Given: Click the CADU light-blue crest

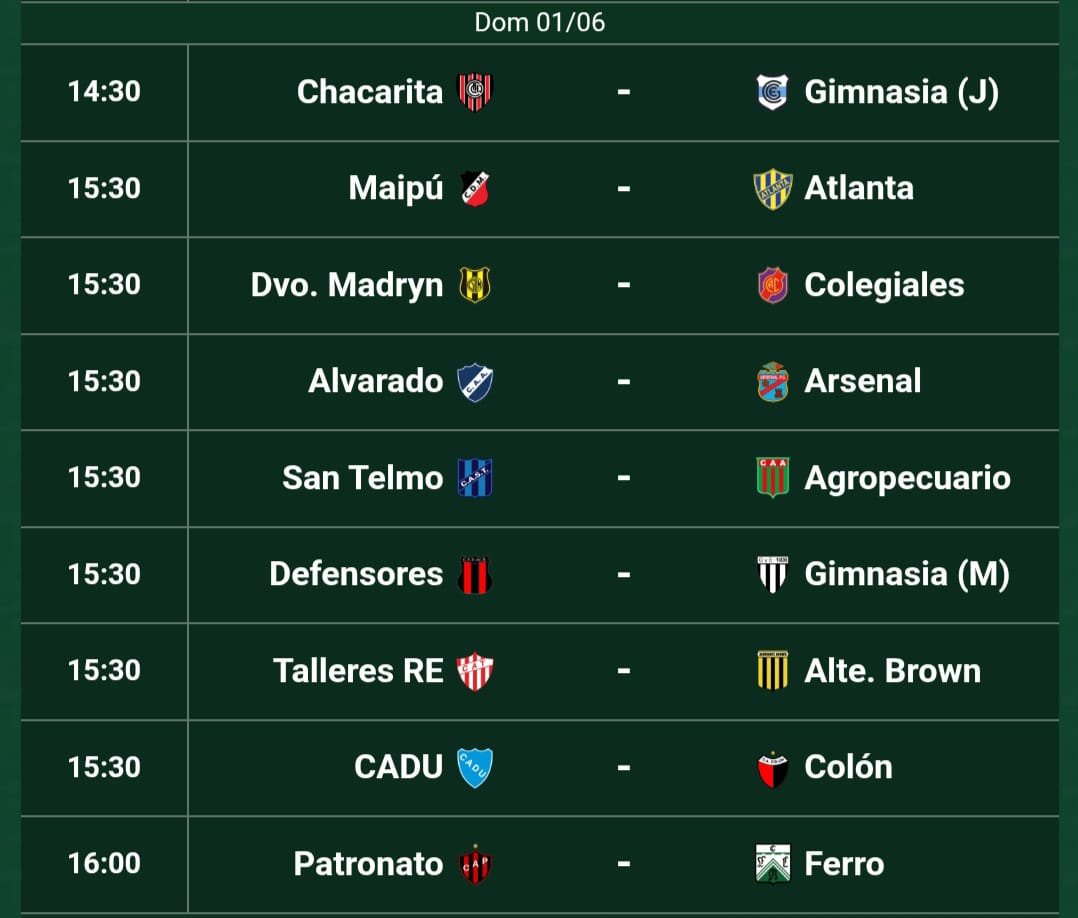Looking at the screenshot, I should 475,767.
